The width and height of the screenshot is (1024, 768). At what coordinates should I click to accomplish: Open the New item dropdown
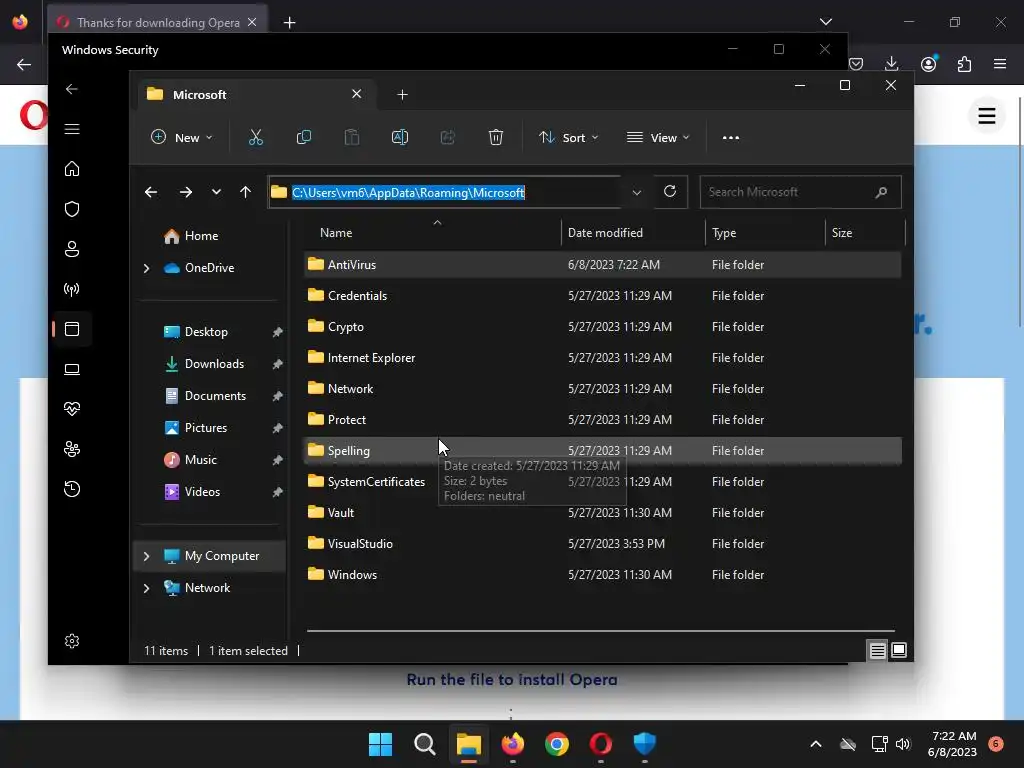point(182,138)
